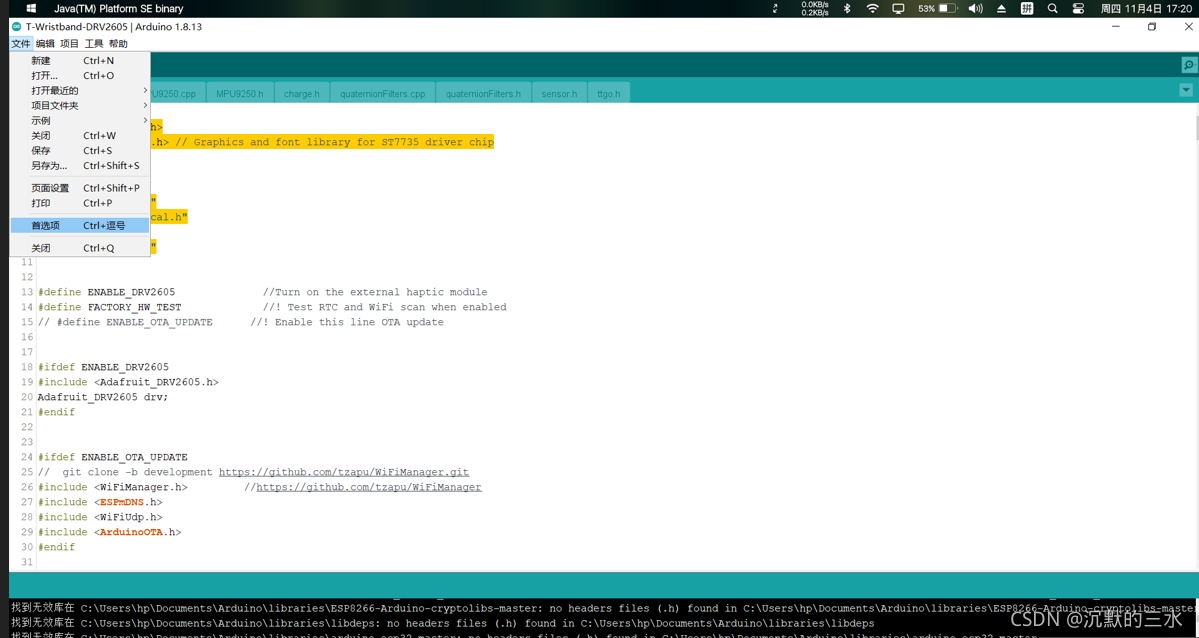This screenshot has height=638, width=1199.
Task: Switch to the ttgo.h tab
Action: tap(609, 93)
